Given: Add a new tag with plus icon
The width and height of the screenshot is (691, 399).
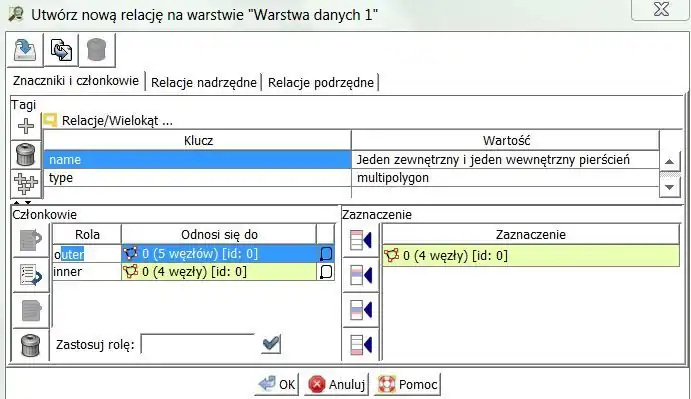Looking at the screenshot, I should (26, 126).
